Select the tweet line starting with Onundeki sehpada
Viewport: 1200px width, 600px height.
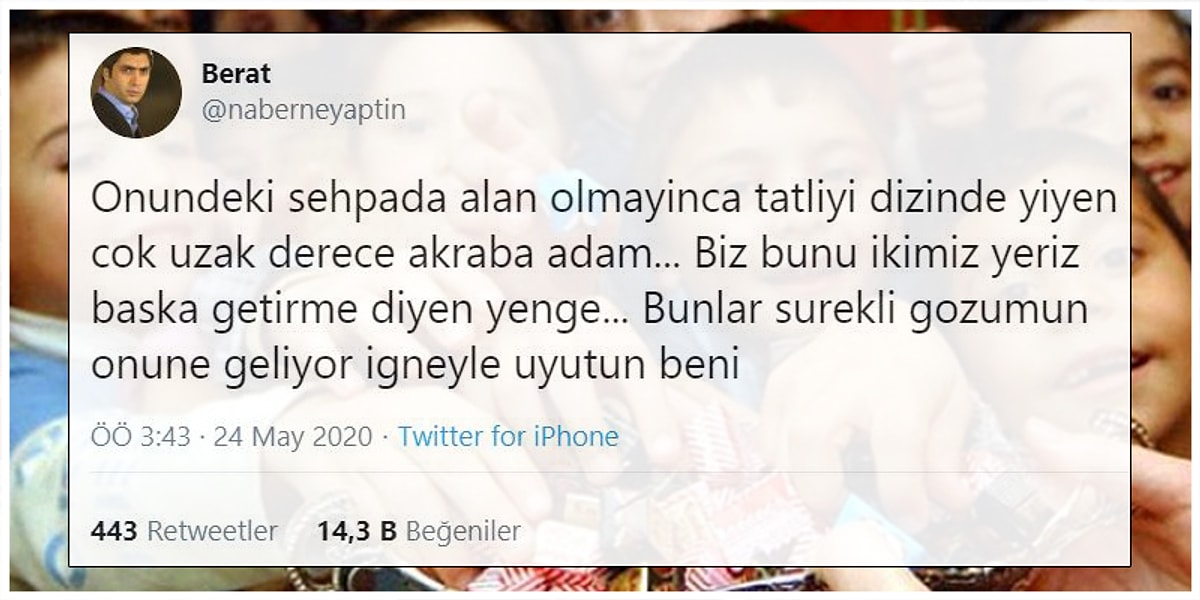pos(603,200)
